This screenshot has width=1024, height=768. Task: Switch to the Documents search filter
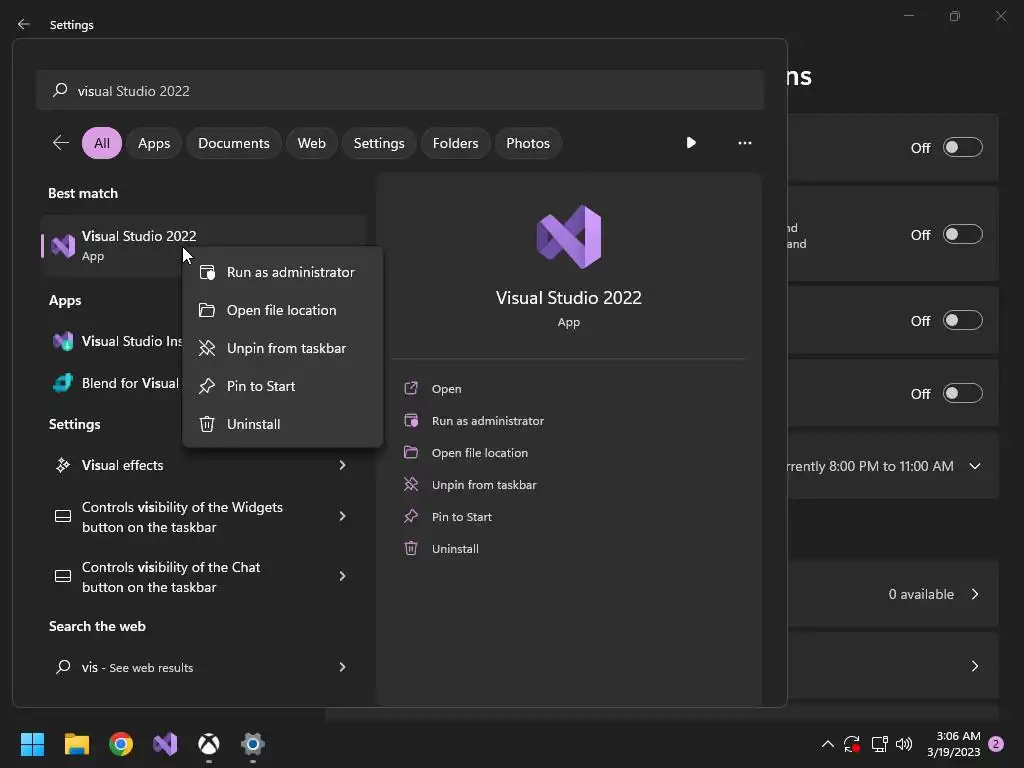(234, 143)
